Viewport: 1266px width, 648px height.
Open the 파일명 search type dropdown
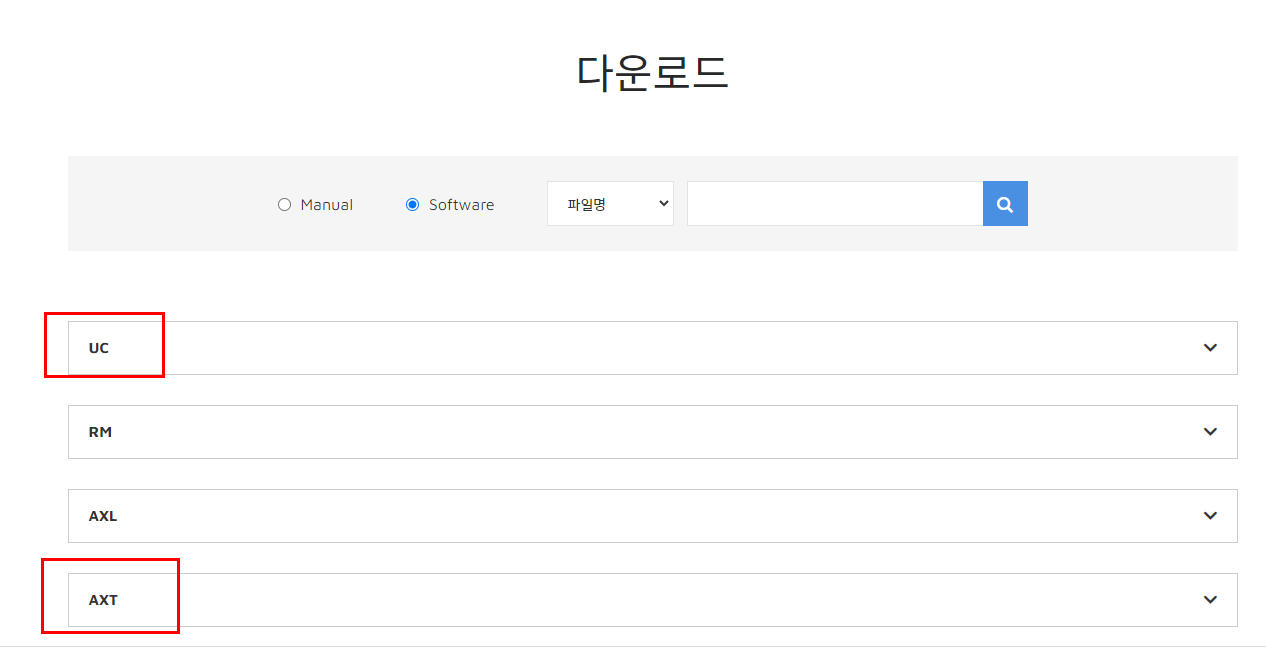(x=610, y=204)
